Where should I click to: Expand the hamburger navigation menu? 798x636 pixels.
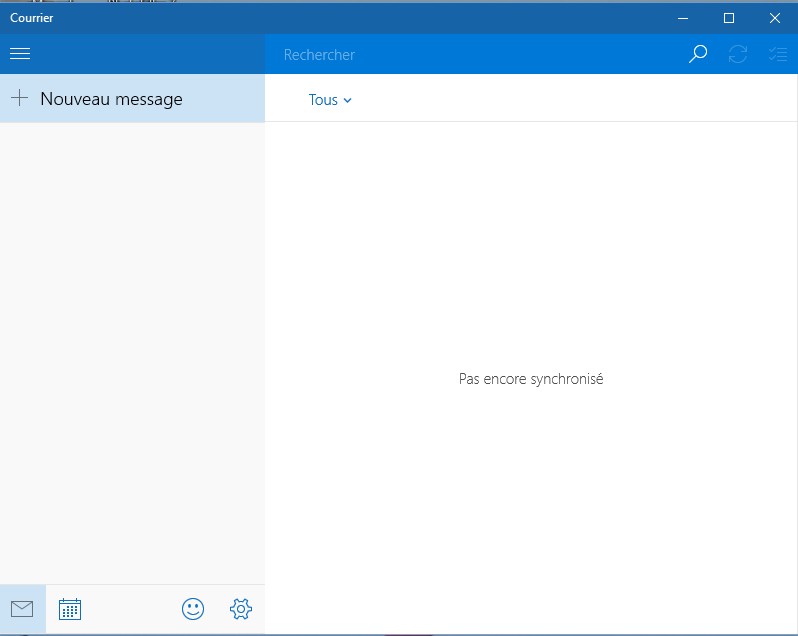pyautogui.click(x=20, y=54)
